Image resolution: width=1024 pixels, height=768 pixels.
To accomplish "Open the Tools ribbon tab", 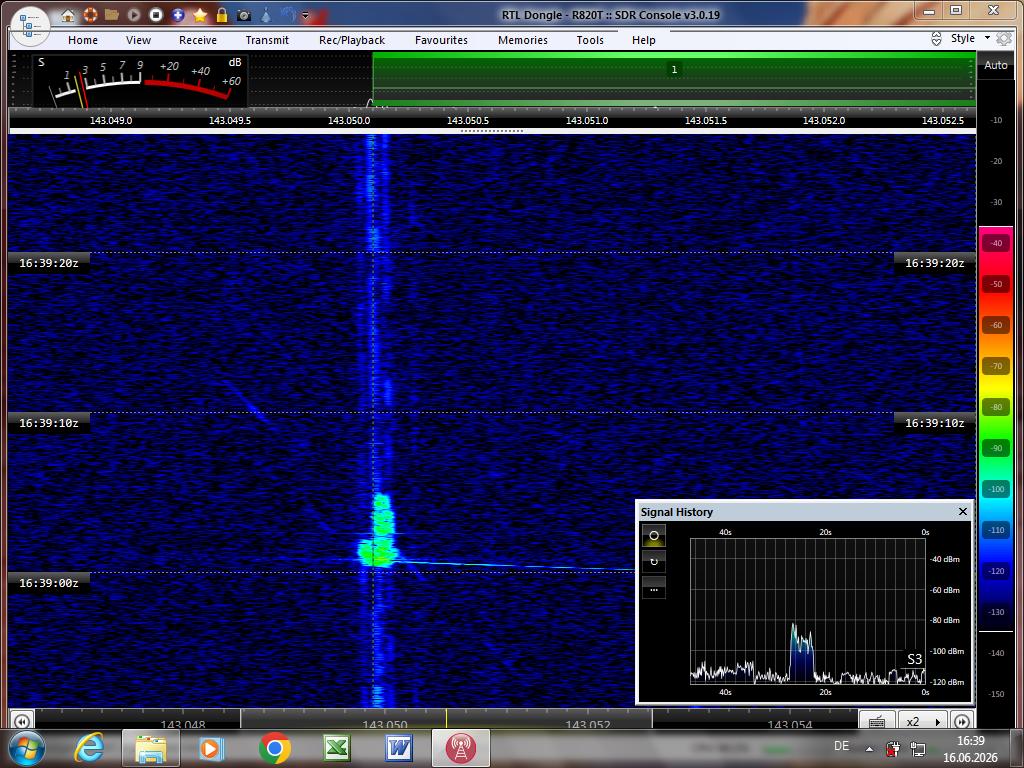I will click(590, 40).
